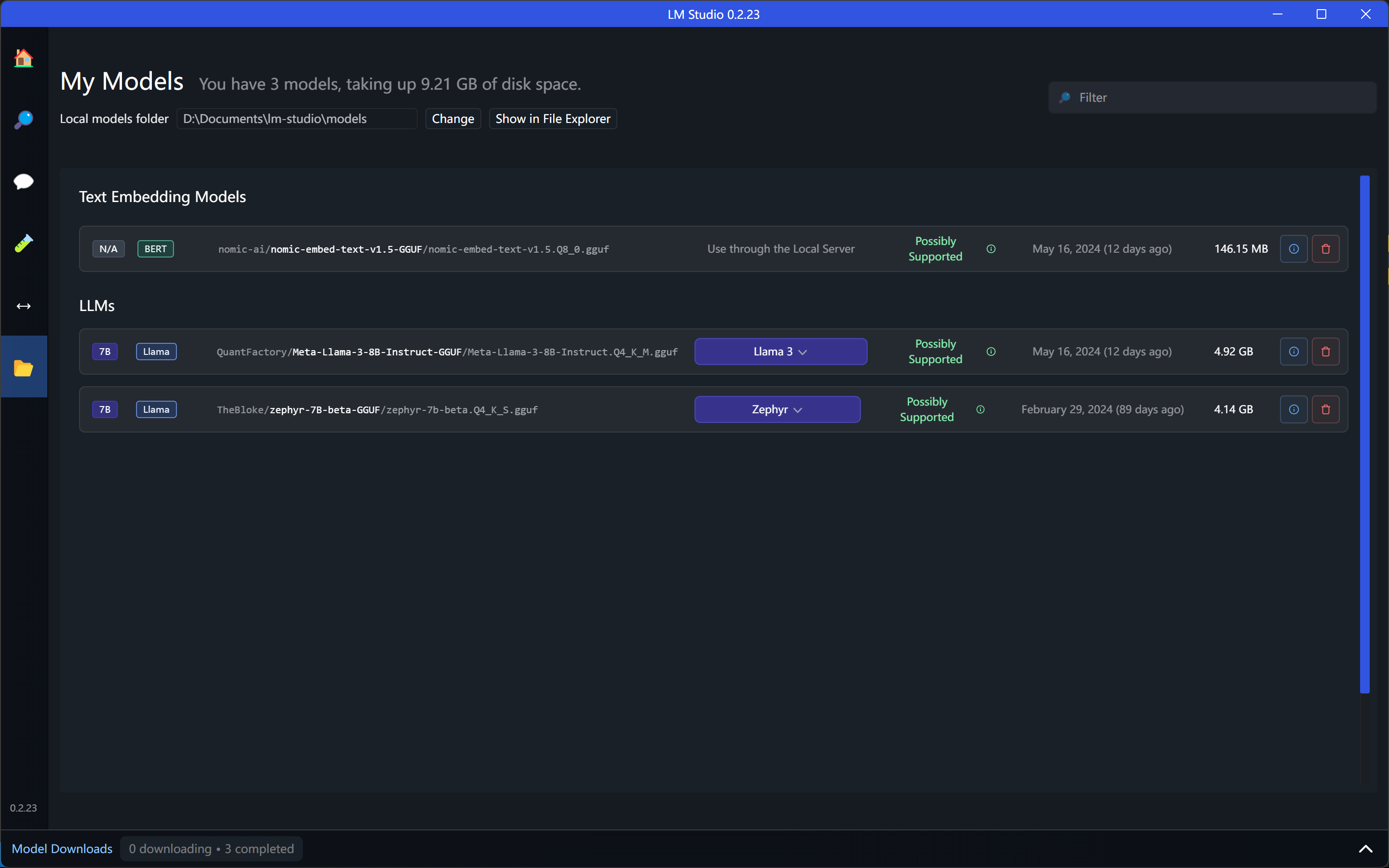Click 'Use through the Local Server' text
This screenshot has width=1389, height=868.
point(781,248)
